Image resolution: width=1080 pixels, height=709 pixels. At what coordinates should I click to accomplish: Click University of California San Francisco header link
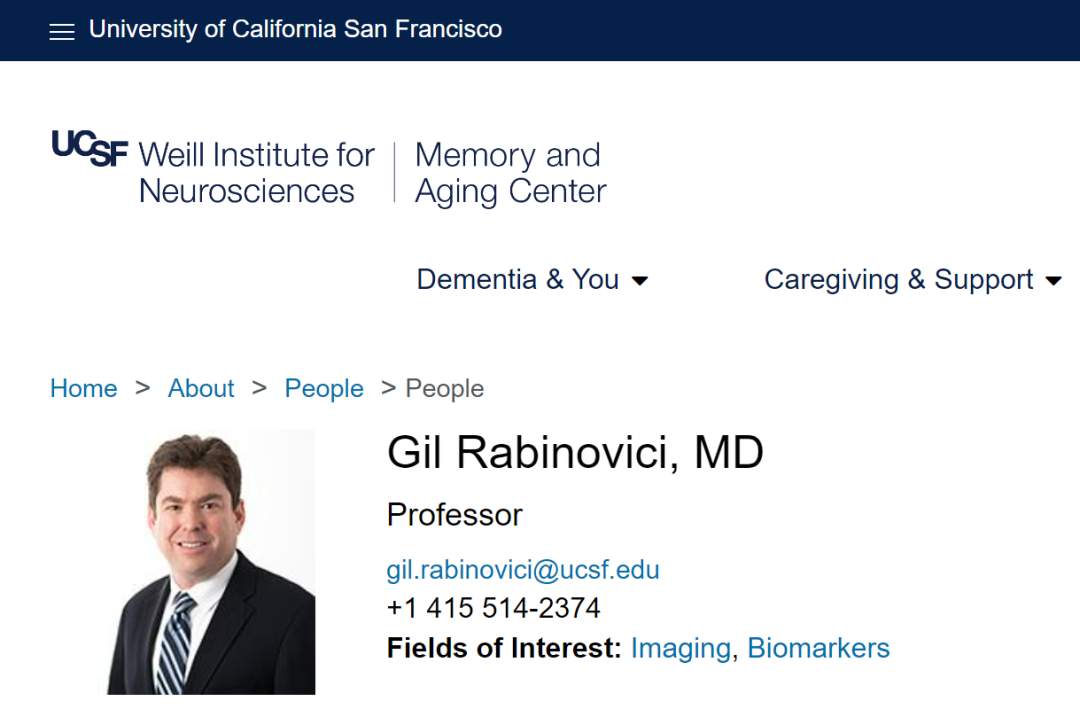(x=295, y=30)
